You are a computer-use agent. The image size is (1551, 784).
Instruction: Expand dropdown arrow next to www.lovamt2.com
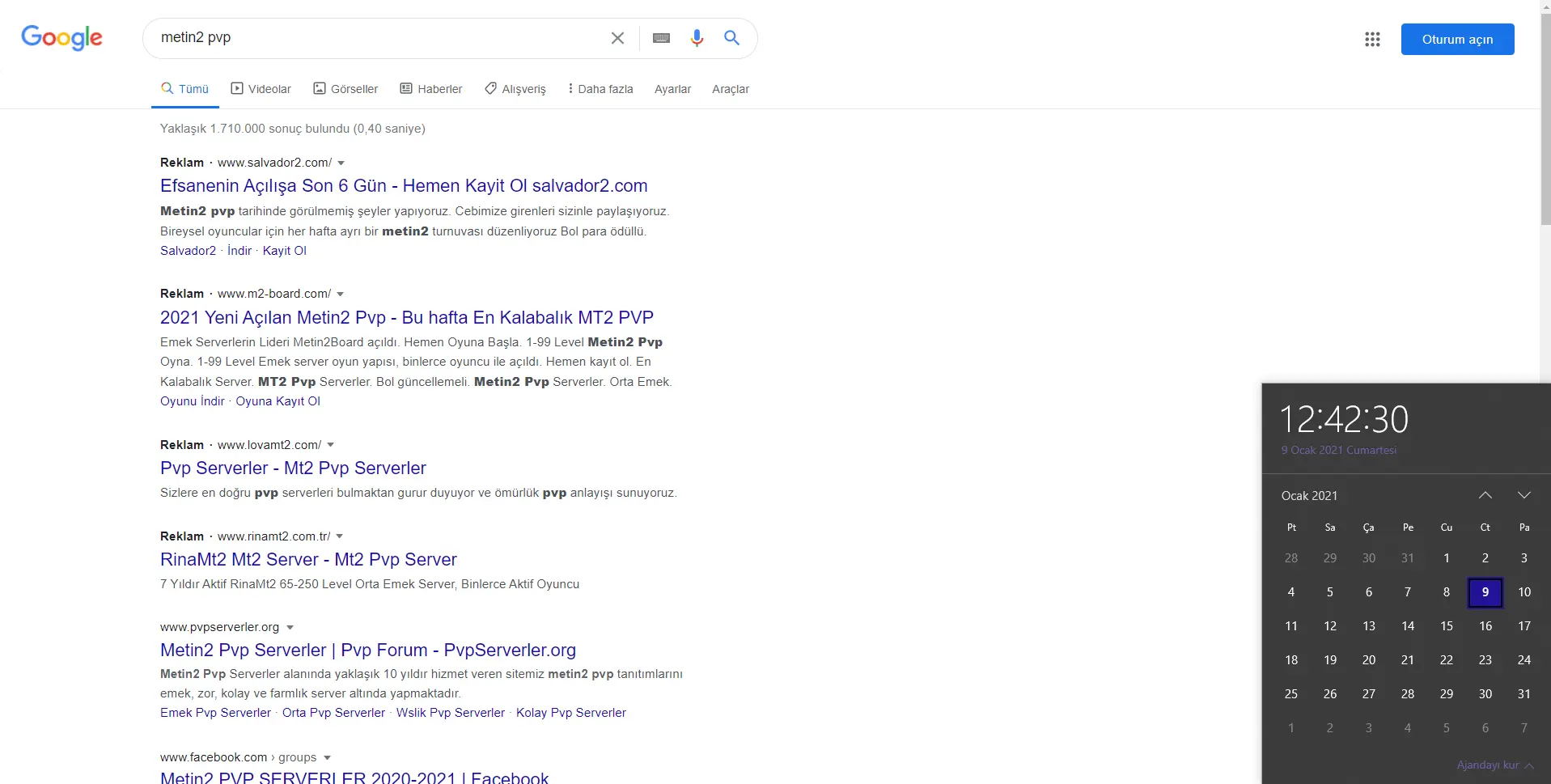pyautogui.click(x=330, y=446)
